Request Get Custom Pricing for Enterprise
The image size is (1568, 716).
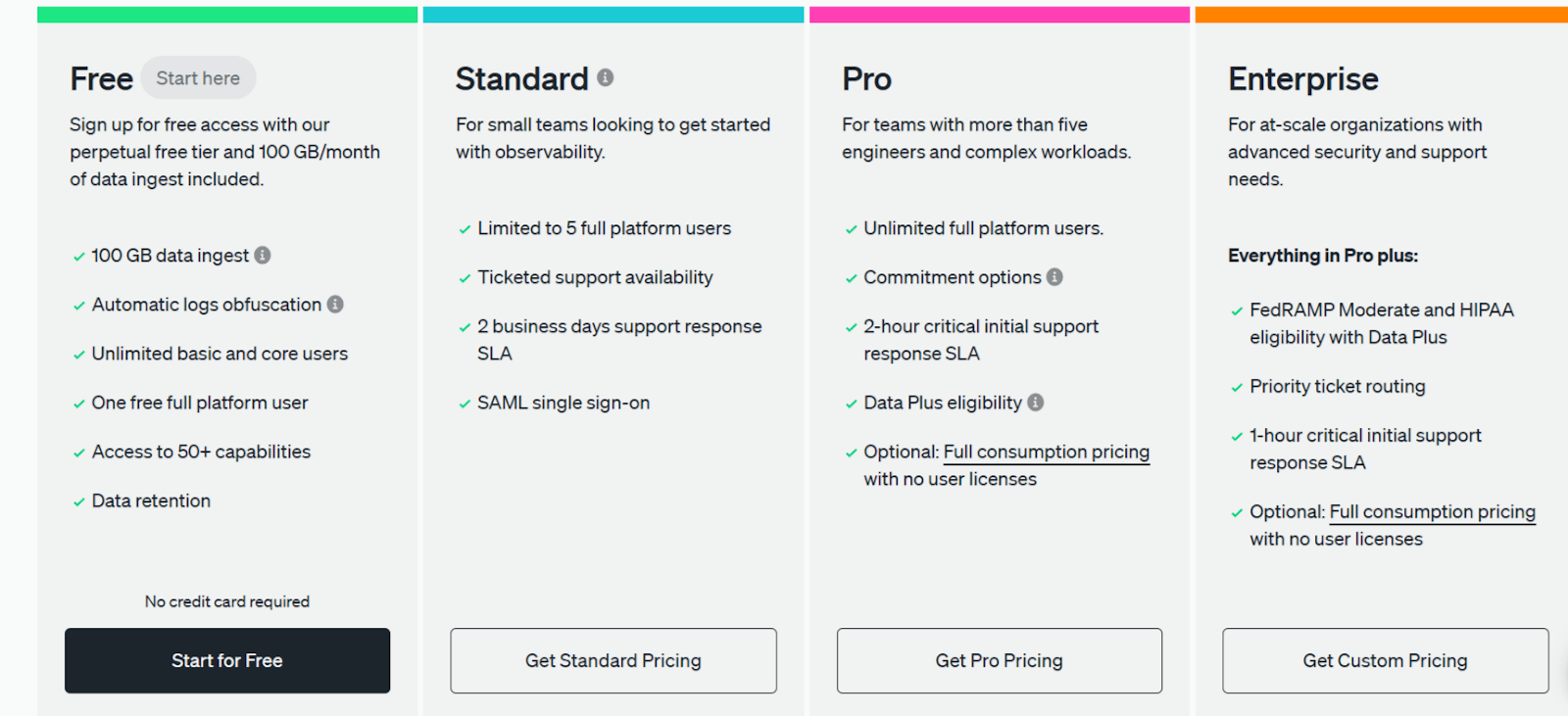(x=1385, y=661)
